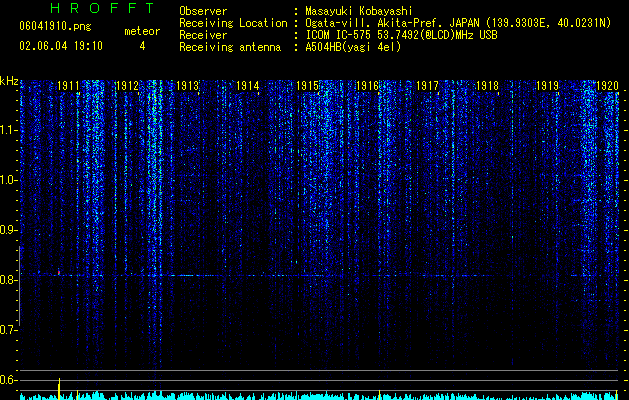Click the Receiving Location label
629x400 pixels.
point(233,23)
